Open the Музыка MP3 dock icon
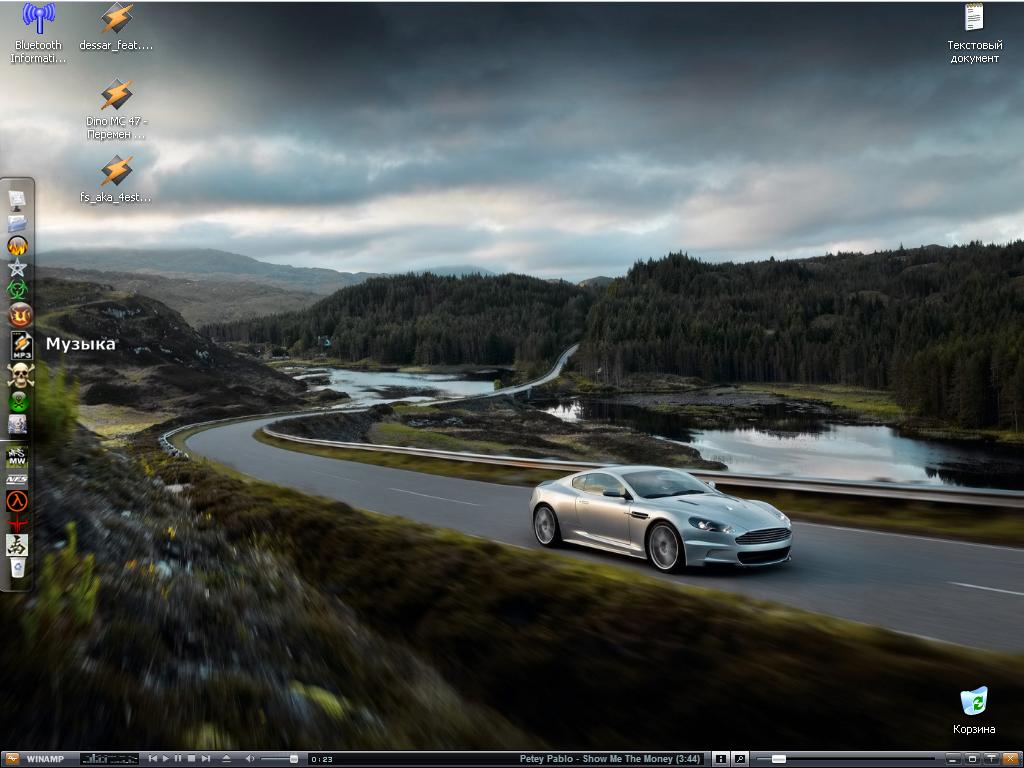The width and height of the screenshot is (1024, 768). point(19,345)
